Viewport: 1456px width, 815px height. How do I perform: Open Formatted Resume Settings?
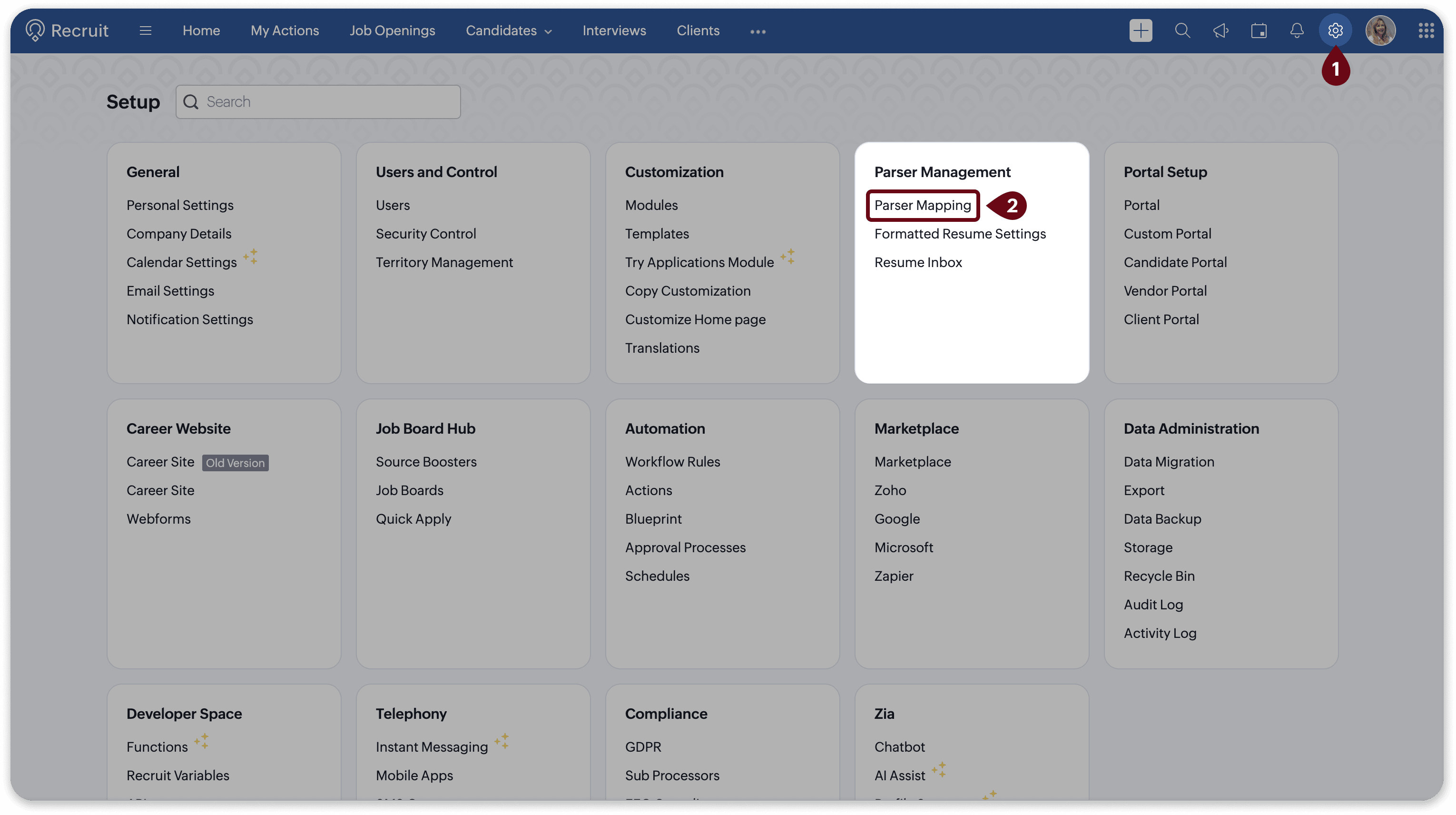pyautogui.click(x=959, y=234)
